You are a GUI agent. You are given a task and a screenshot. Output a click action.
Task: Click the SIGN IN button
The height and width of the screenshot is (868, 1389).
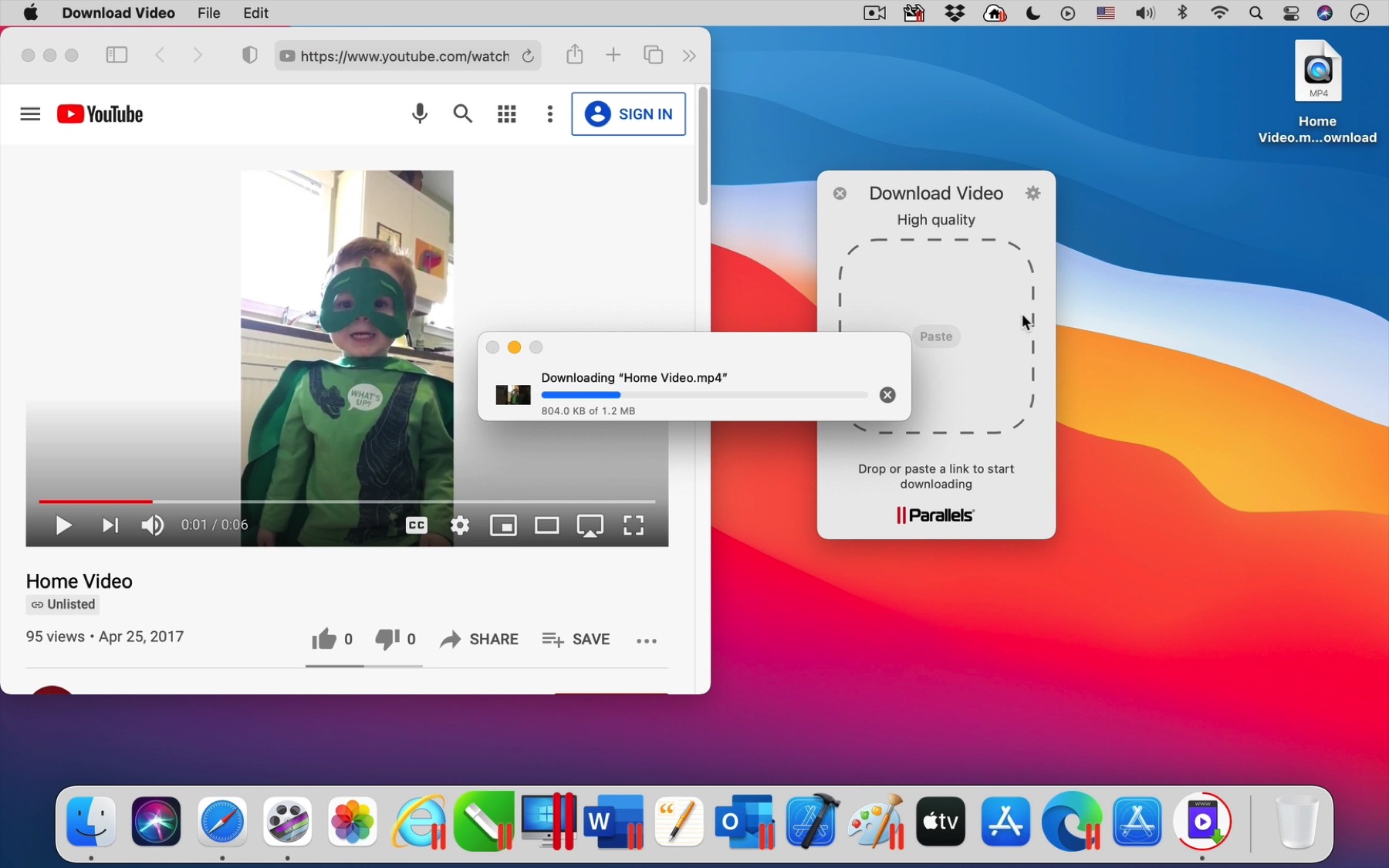click(x=629, y=113)
